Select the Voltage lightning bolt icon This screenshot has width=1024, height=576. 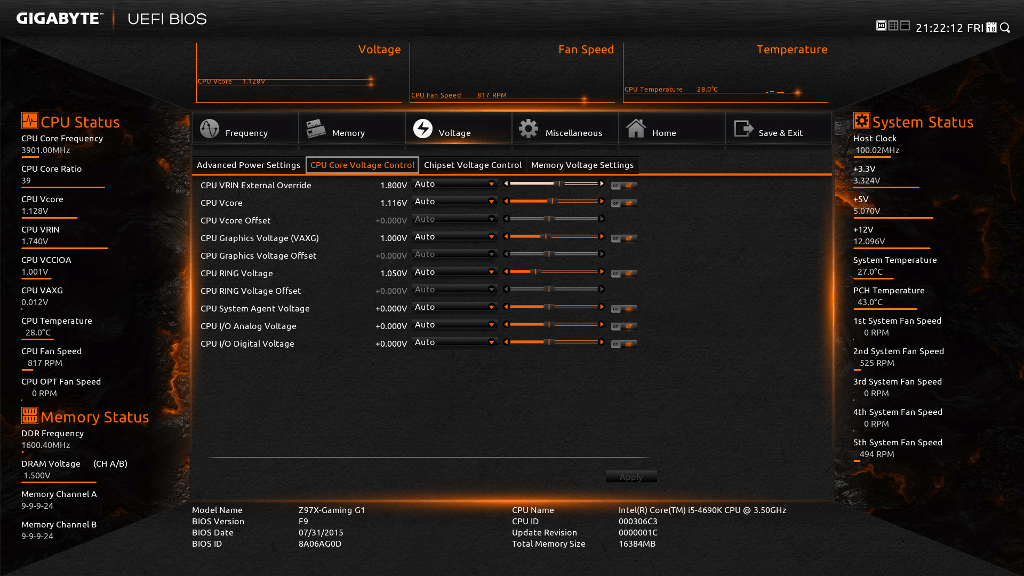423,129
